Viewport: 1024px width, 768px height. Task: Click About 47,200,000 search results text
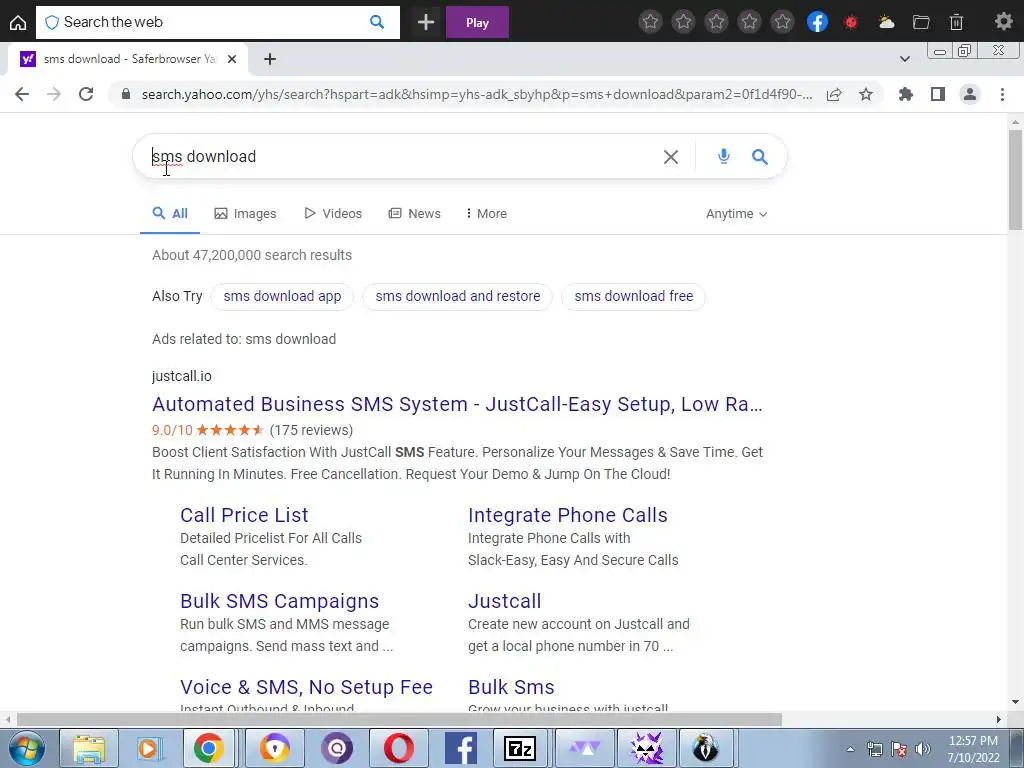coord(252,255)
